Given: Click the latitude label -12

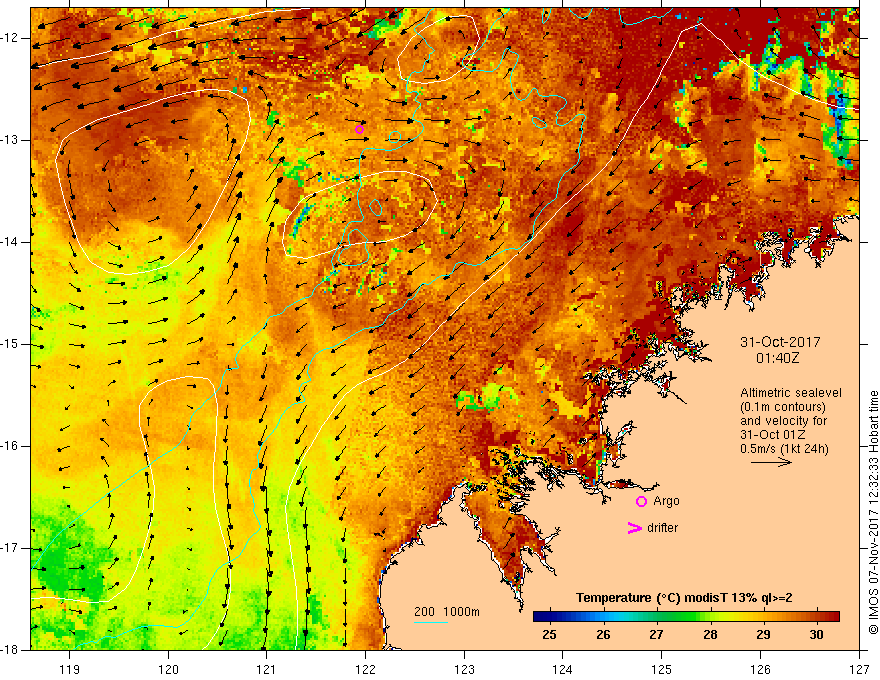Looking at the screenshot, I should click(11, 38).
